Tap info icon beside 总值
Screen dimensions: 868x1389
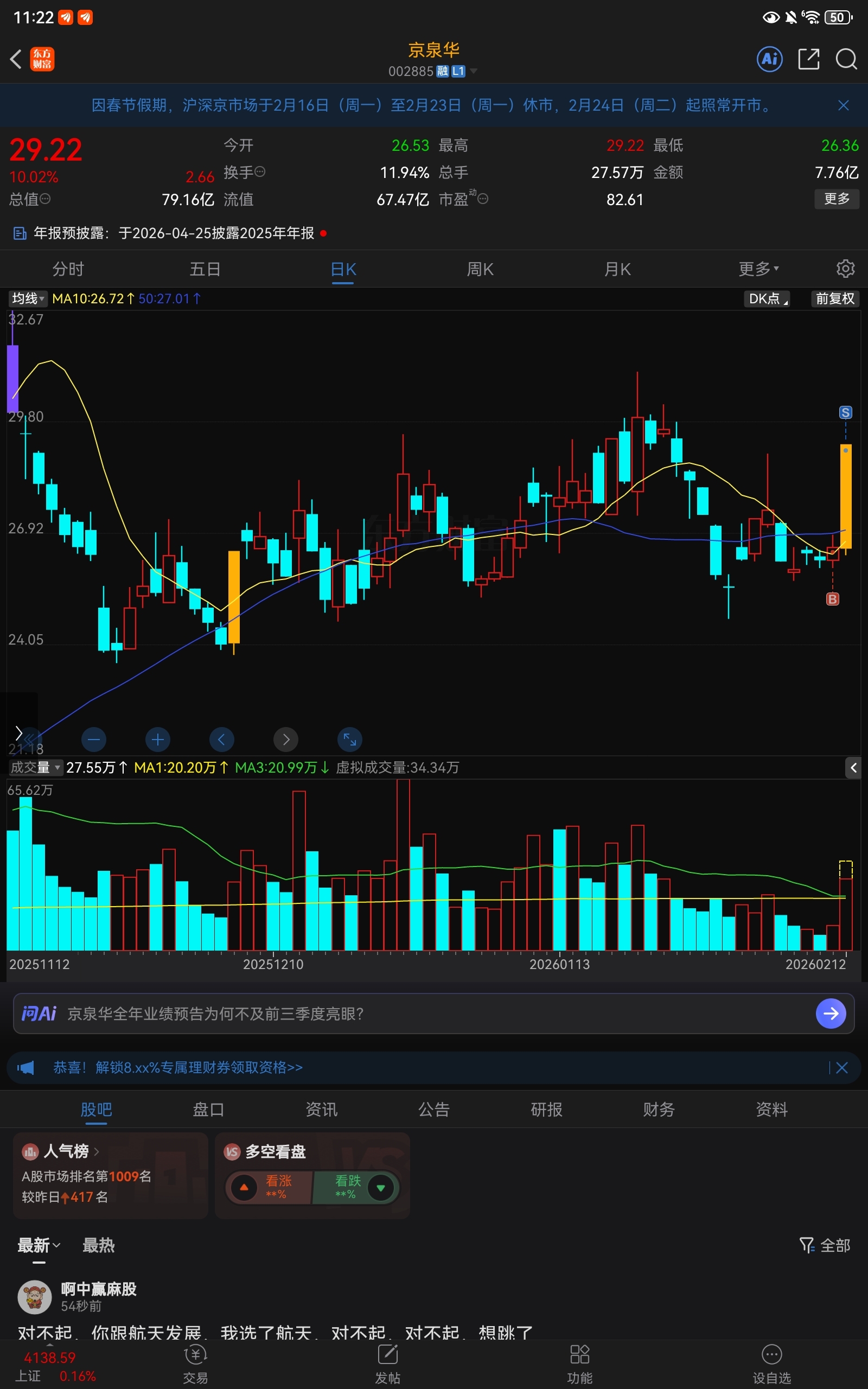[45, 199]
